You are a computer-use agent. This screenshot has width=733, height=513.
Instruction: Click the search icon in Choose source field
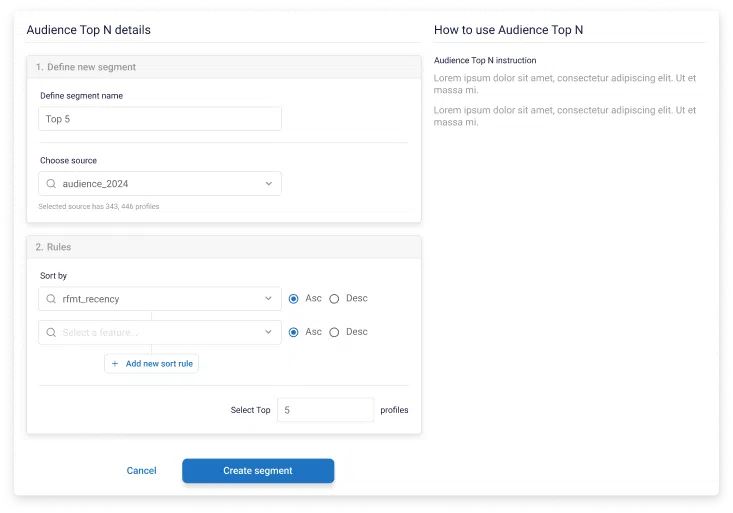tap(51, 184)
